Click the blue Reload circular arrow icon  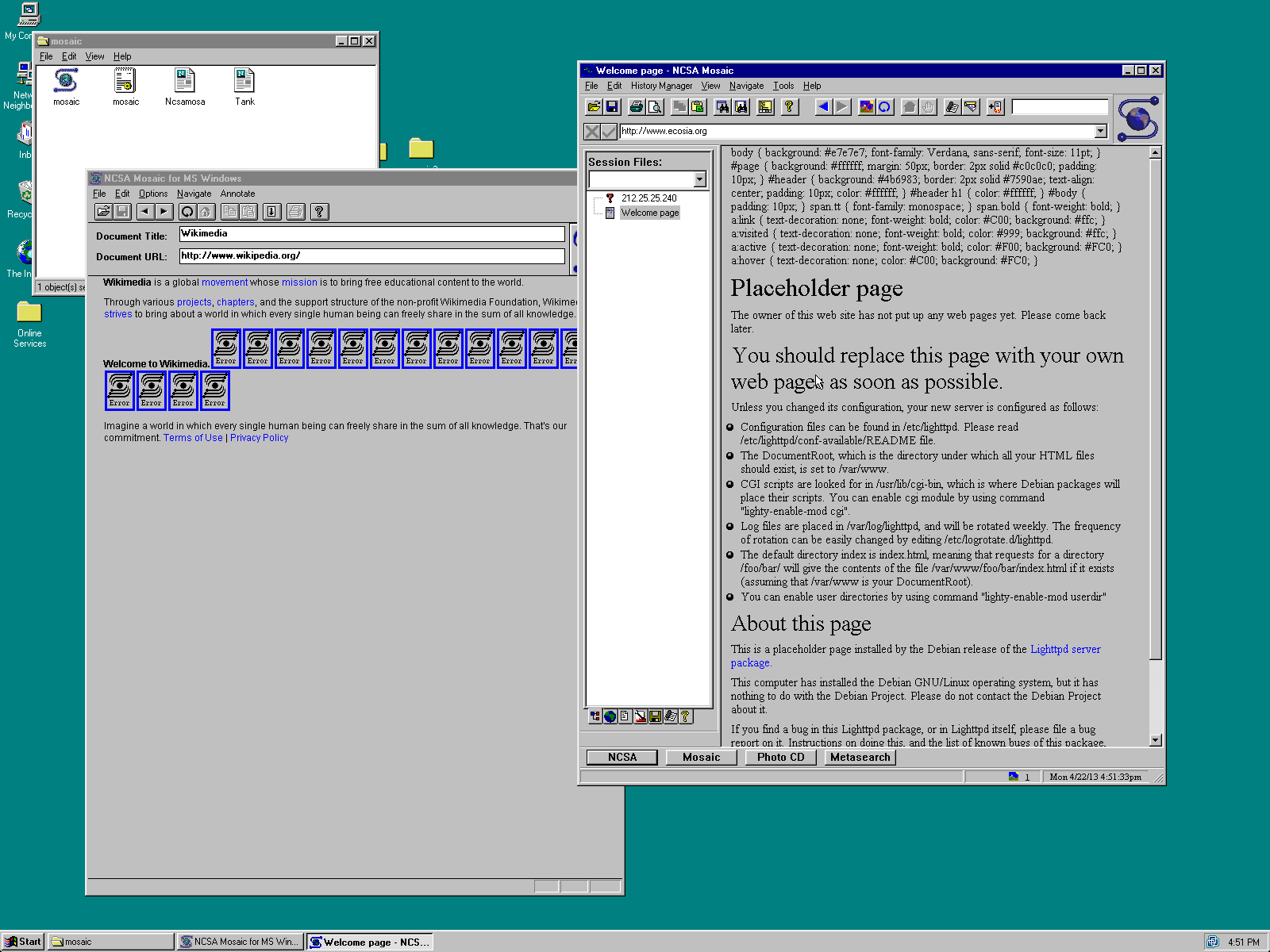[x=885, y=106]
